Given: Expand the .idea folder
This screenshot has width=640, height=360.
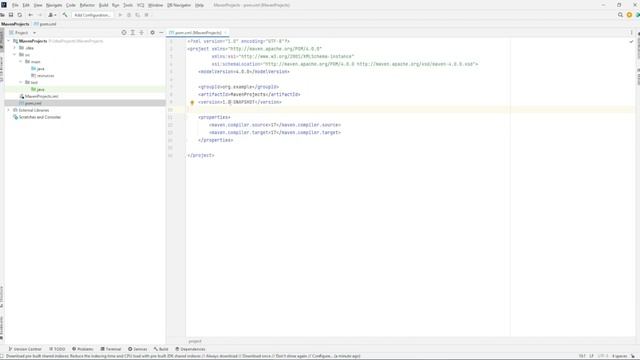Looking at the screenshot, I should tap(15, 48).
